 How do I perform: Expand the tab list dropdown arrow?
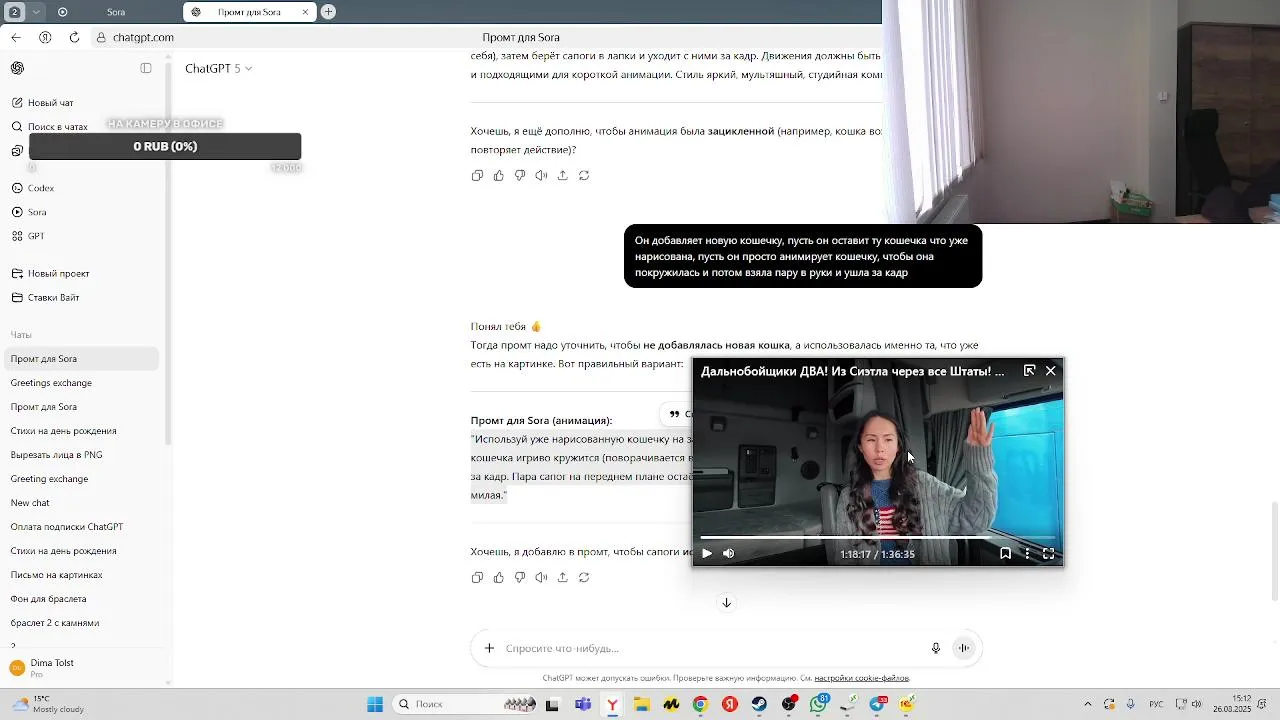point(36,12)
